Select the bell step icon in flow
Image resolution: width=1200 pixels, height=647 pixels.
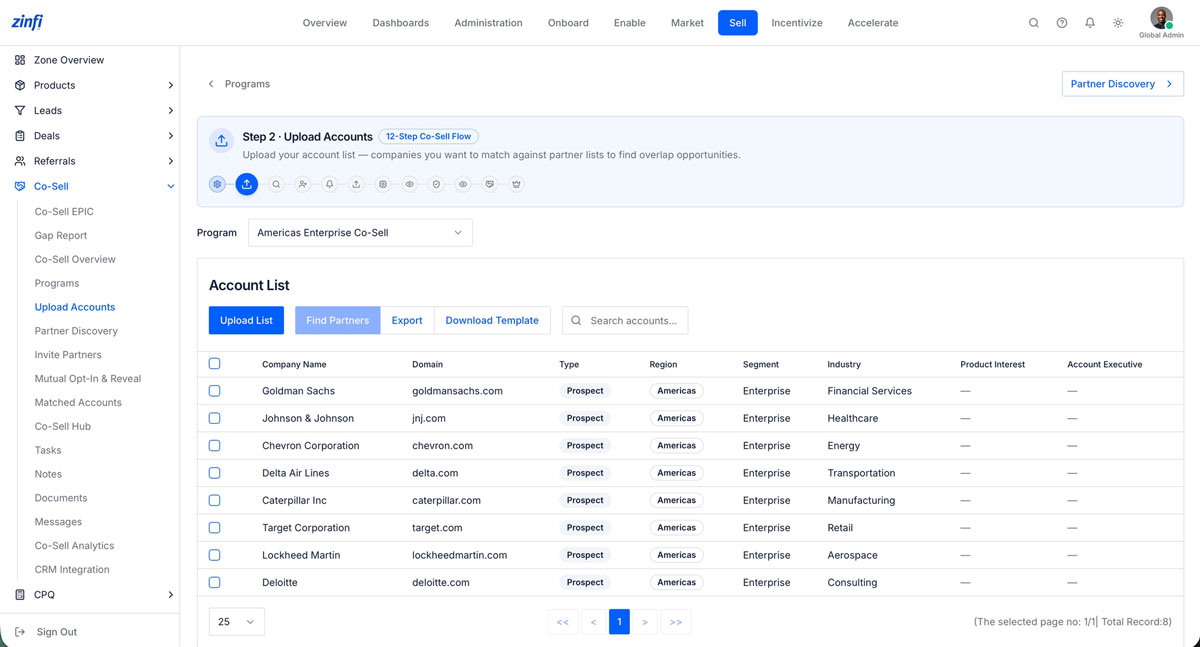329,184
